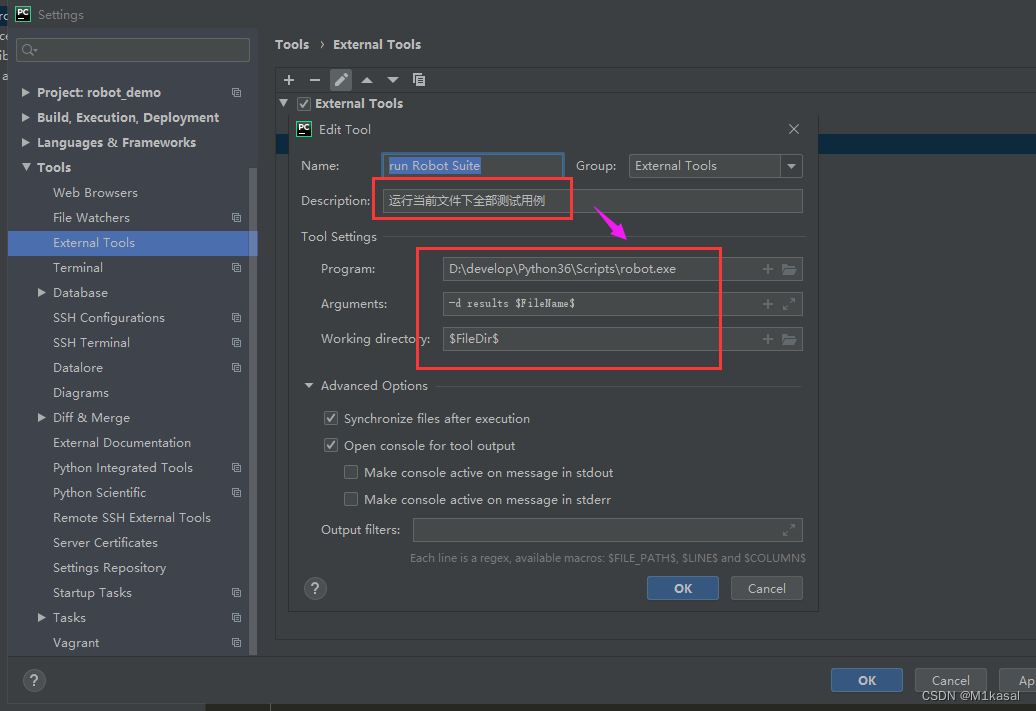Toggle the External Tools group checkbox
Image resolution: width=1036 pixels, height=711 pixels.
(304, 104)
